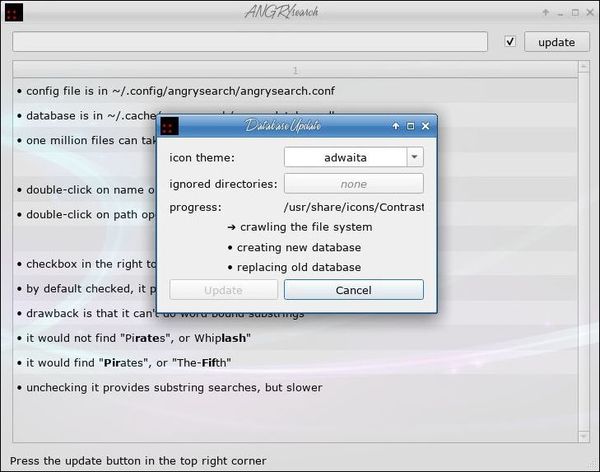The width and height of the screenshot is (600, 472).
Task: Select the row about config file angrysearch.conf
Action: [x=295, y=91]
